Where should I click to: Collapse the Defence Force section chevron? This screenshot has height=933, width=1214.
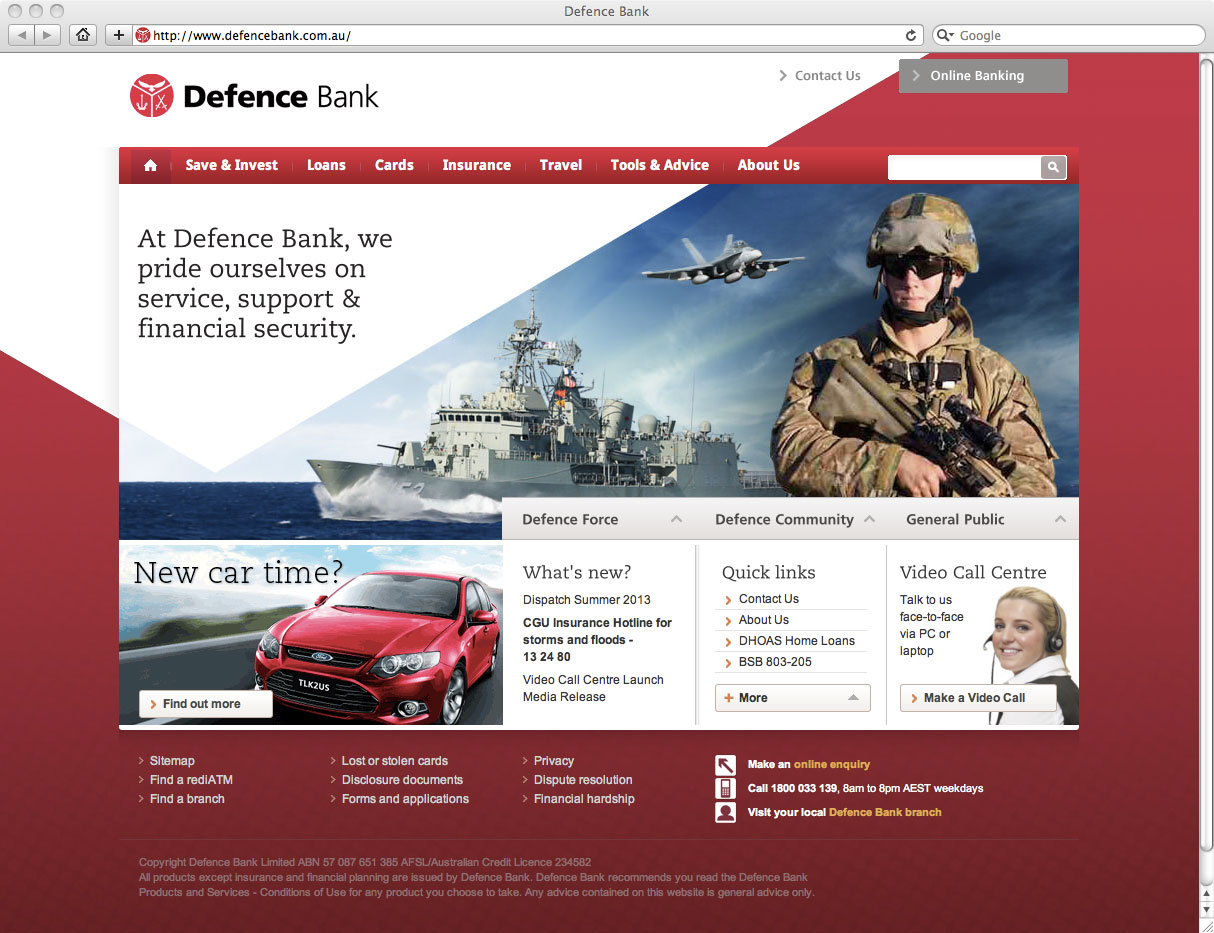[x=677, y=519]
